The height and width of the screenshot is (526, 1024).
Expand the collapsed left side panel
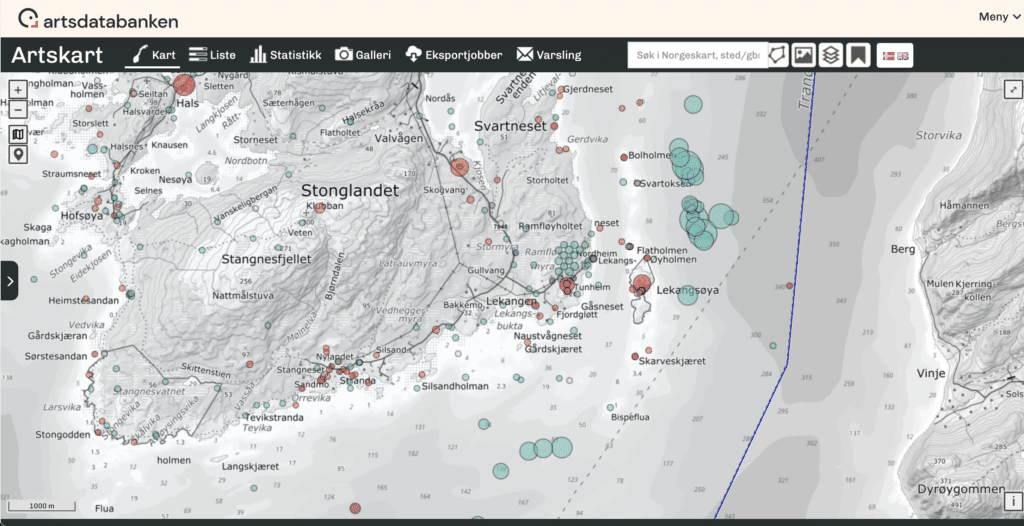tap(9, 281)
